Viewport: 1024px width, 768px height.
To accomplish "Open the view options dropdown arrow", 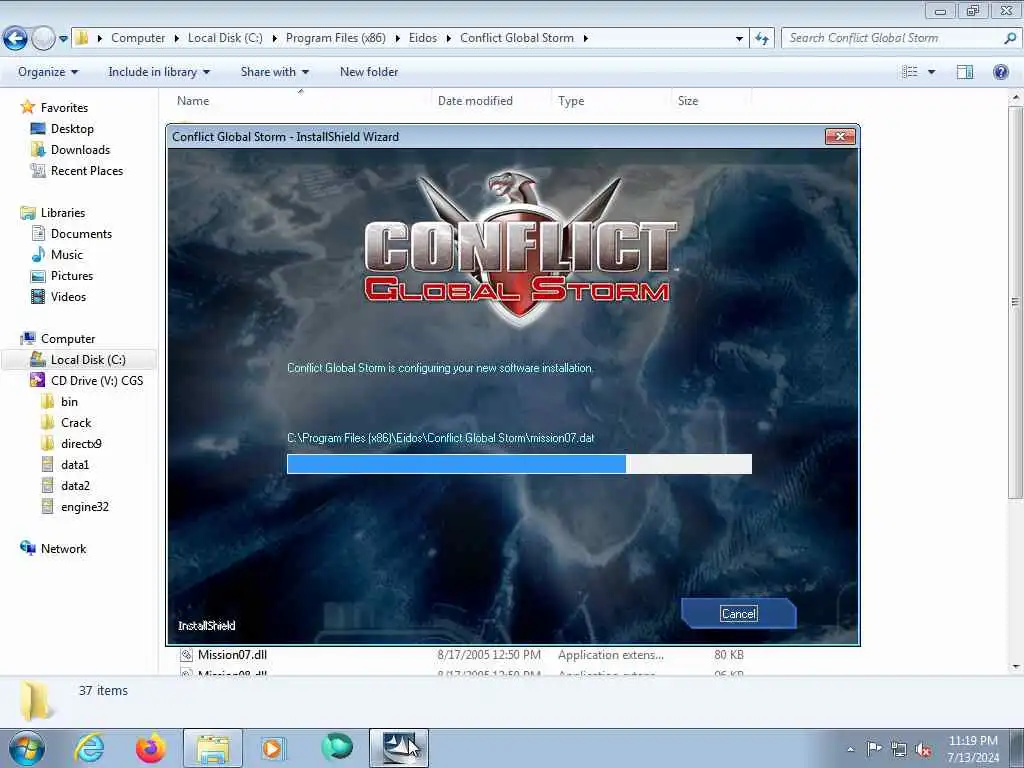I will pos(932,72).
